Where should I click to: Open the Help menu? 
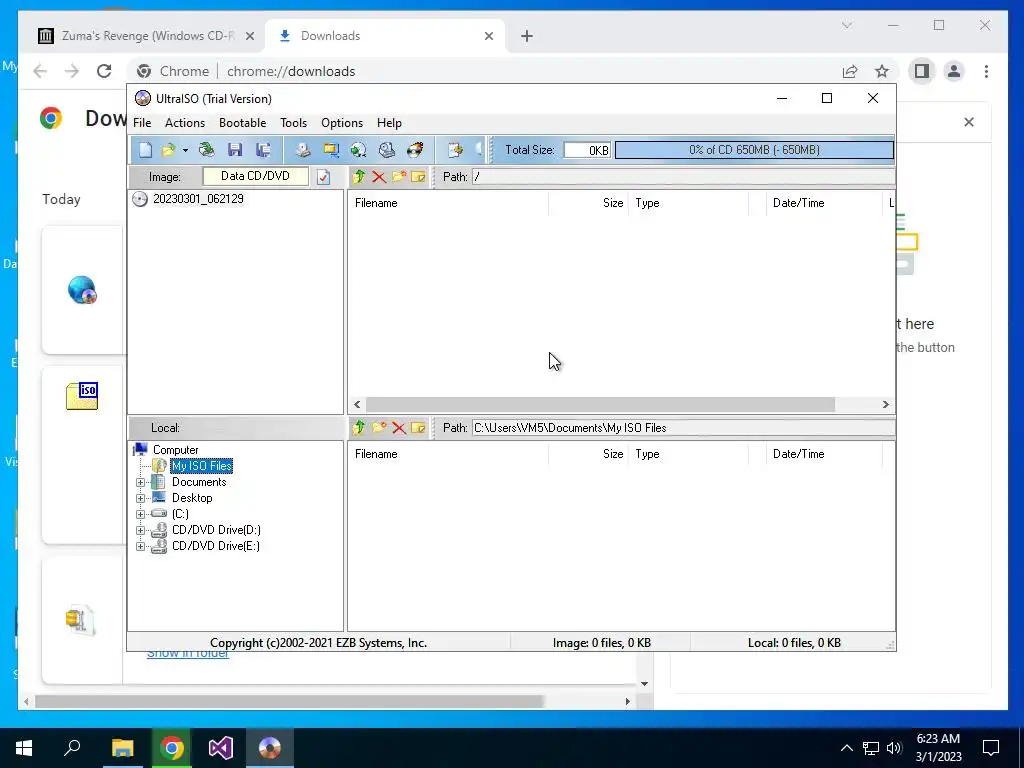point(389,123)
